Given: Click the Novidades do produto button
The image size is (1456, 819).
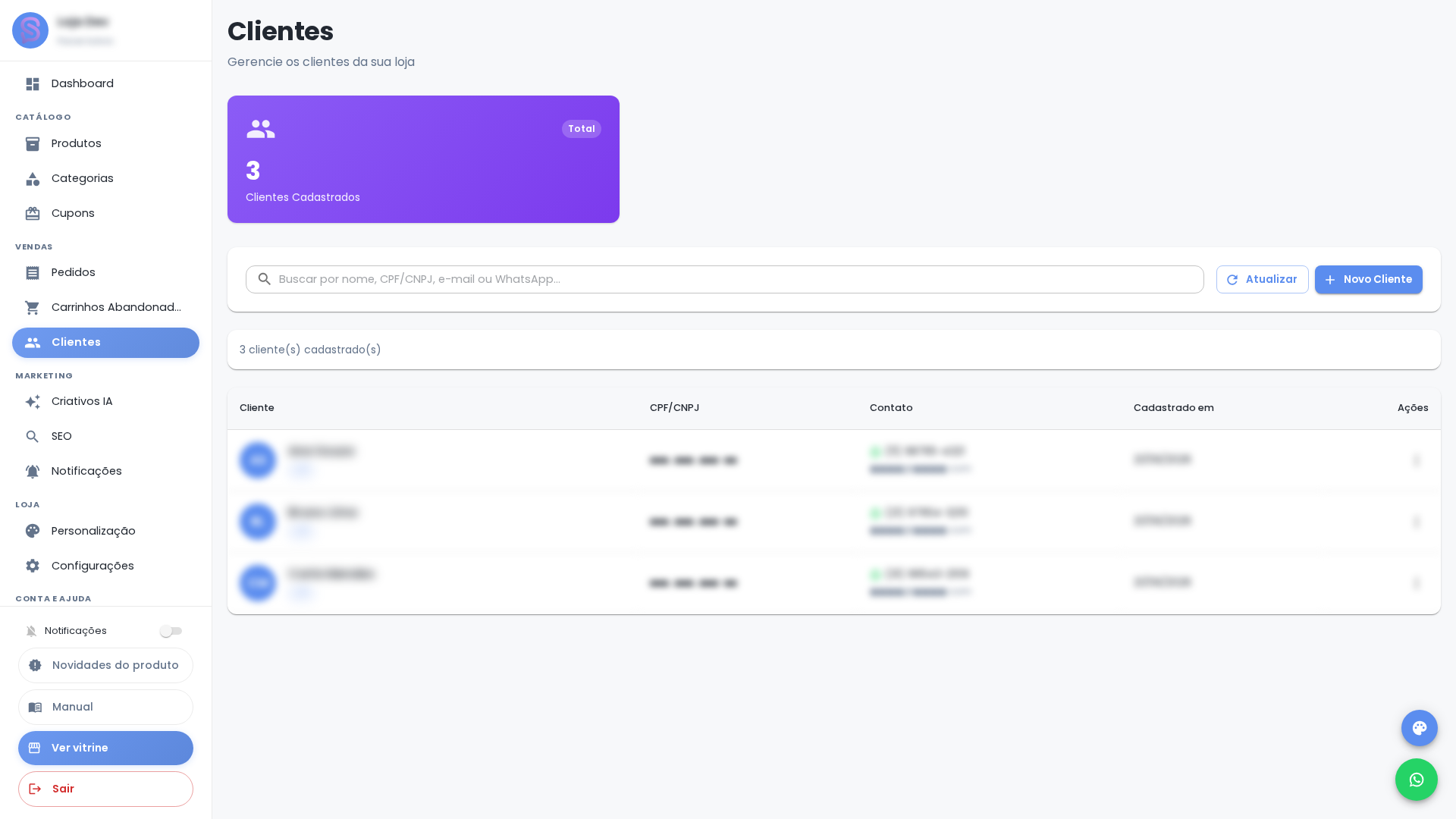Looking at the screenshot, I should pos(105,666).
